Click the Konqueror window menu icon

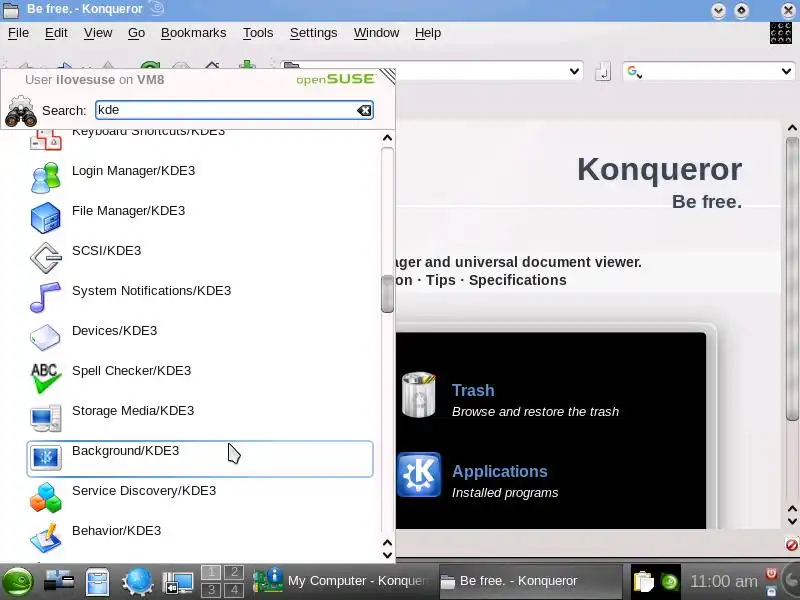click(11, 9)
